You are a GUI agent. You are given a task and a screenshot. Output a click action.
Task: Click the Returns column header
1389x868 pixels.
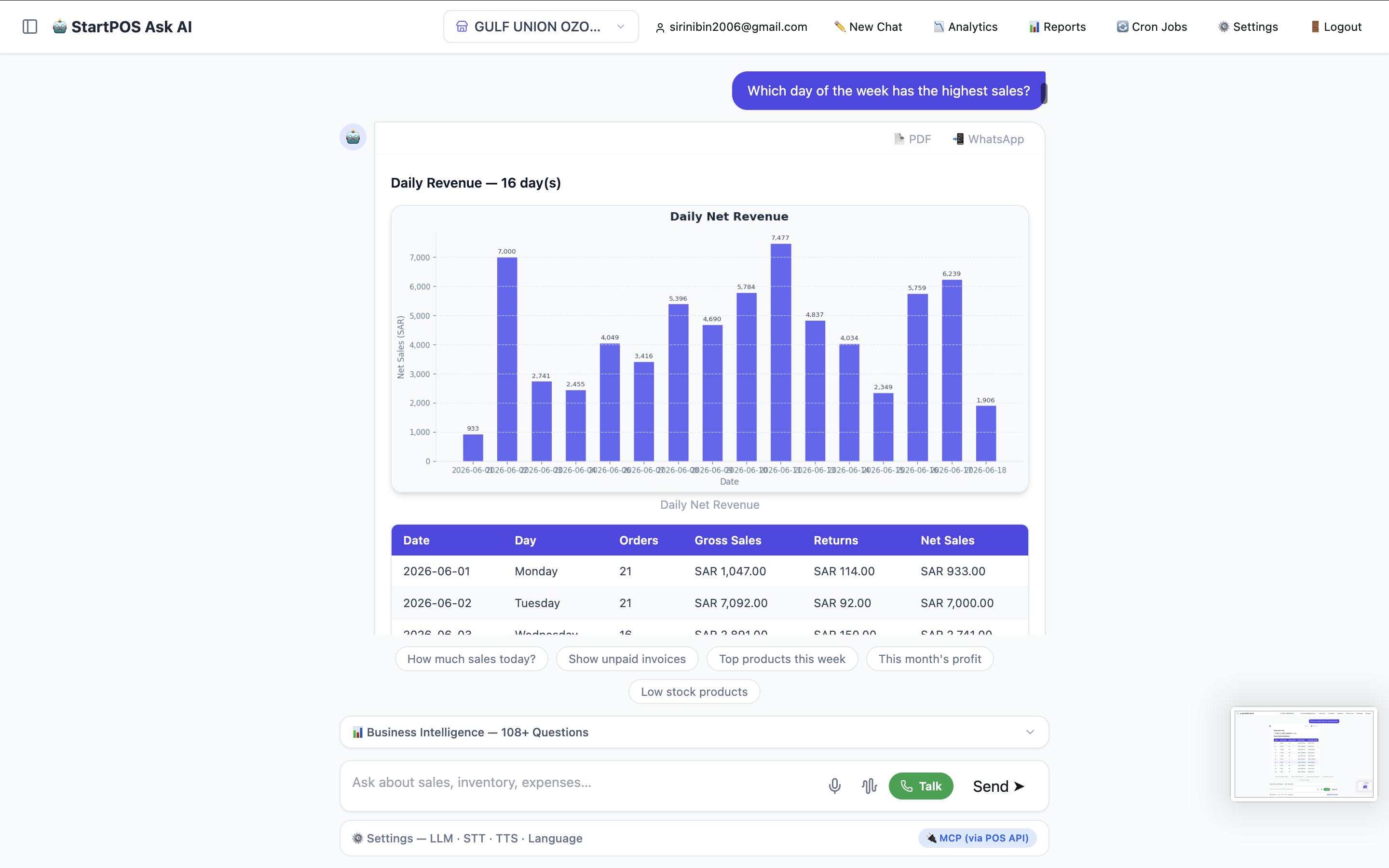pos(836,540)
